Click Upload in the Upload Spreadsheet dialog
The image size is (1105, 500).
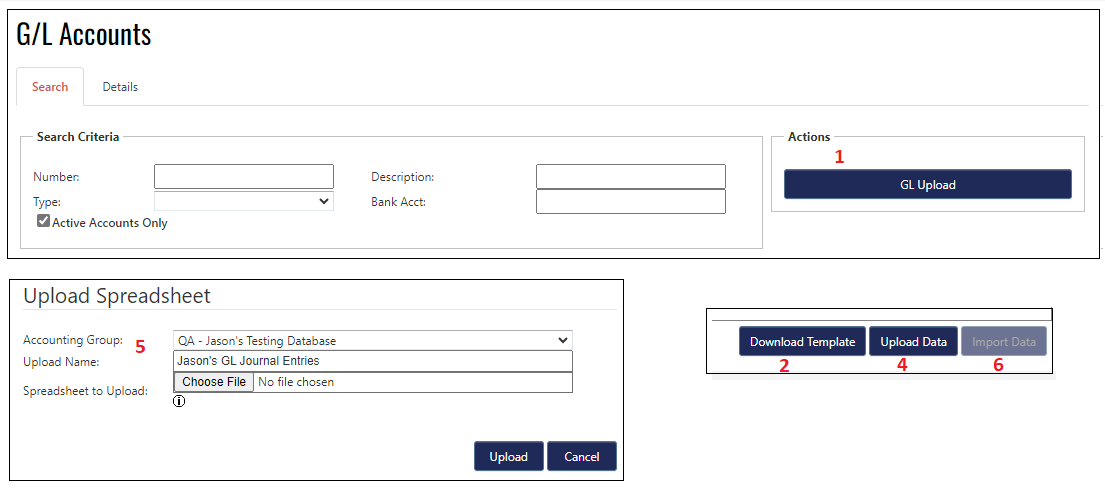508,456
